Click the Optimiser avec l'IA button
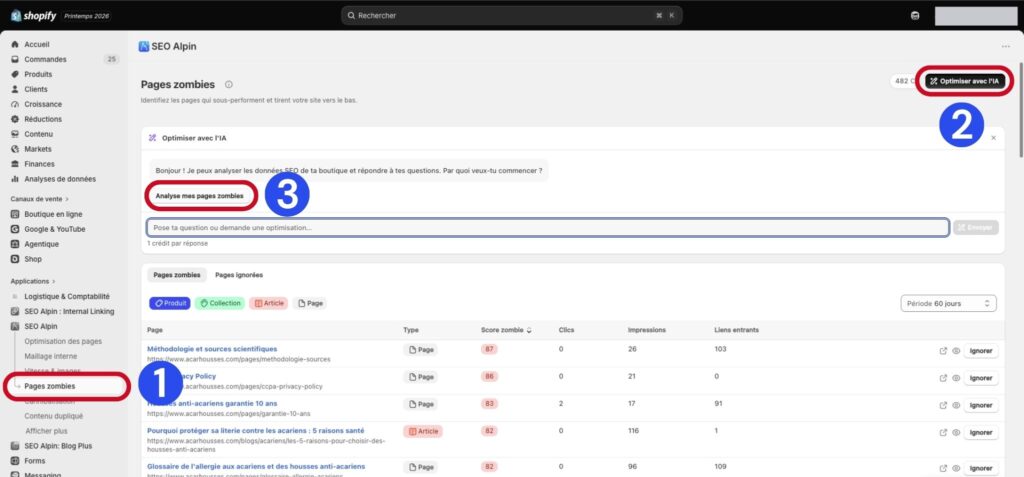This screenshot has height=477, width=1024. coord(965,81)
